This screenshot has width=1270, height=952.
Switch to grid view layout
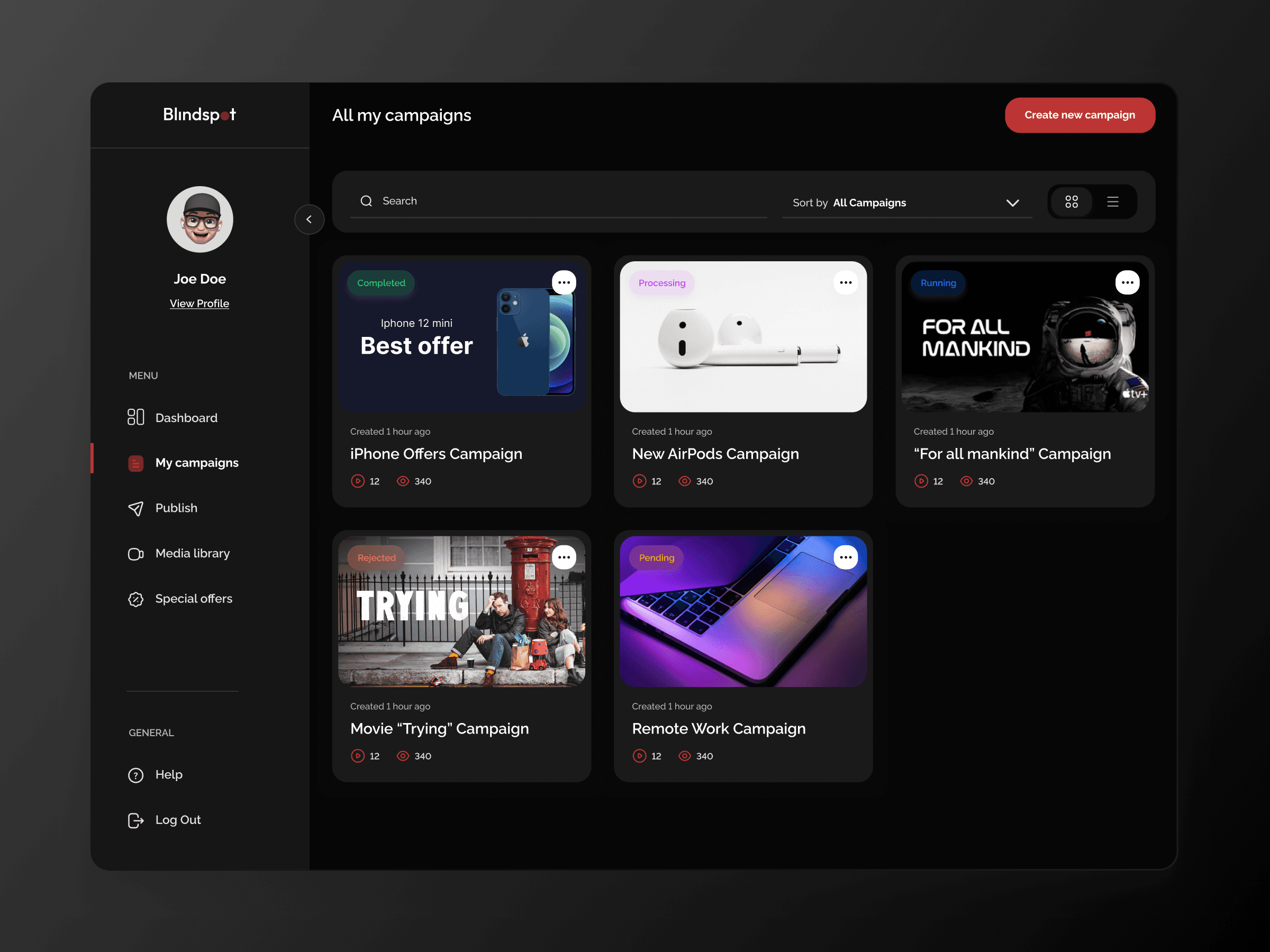(1072, 202)
